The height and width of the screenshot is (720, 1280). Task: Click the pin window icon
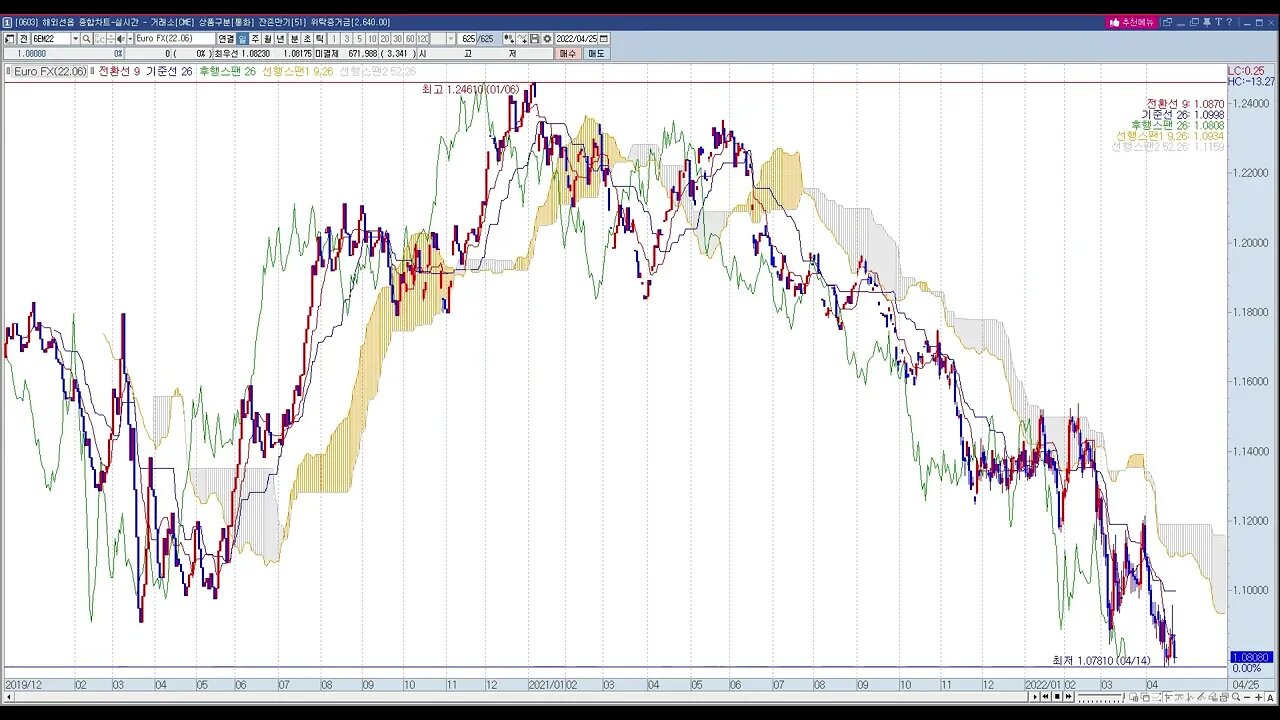coord(1207,22)
